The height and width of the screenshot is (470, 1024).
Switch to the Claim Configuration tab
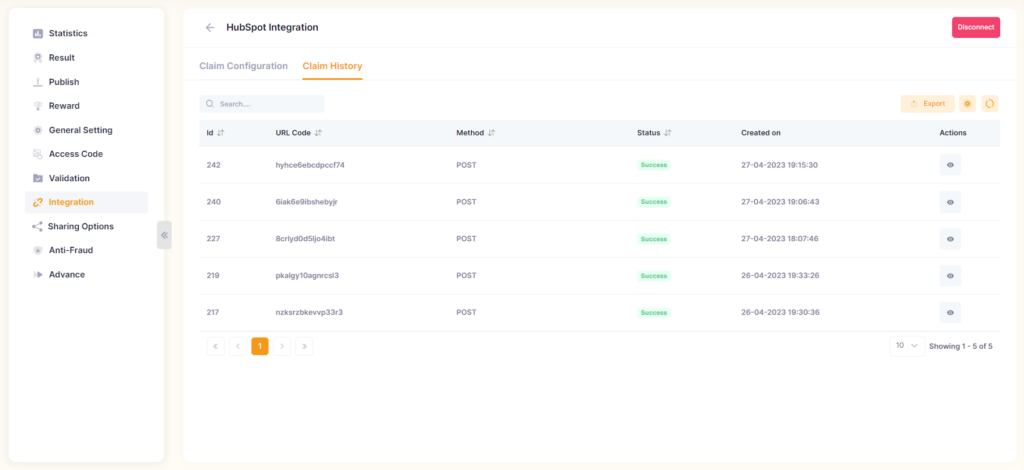pos(243,66)
